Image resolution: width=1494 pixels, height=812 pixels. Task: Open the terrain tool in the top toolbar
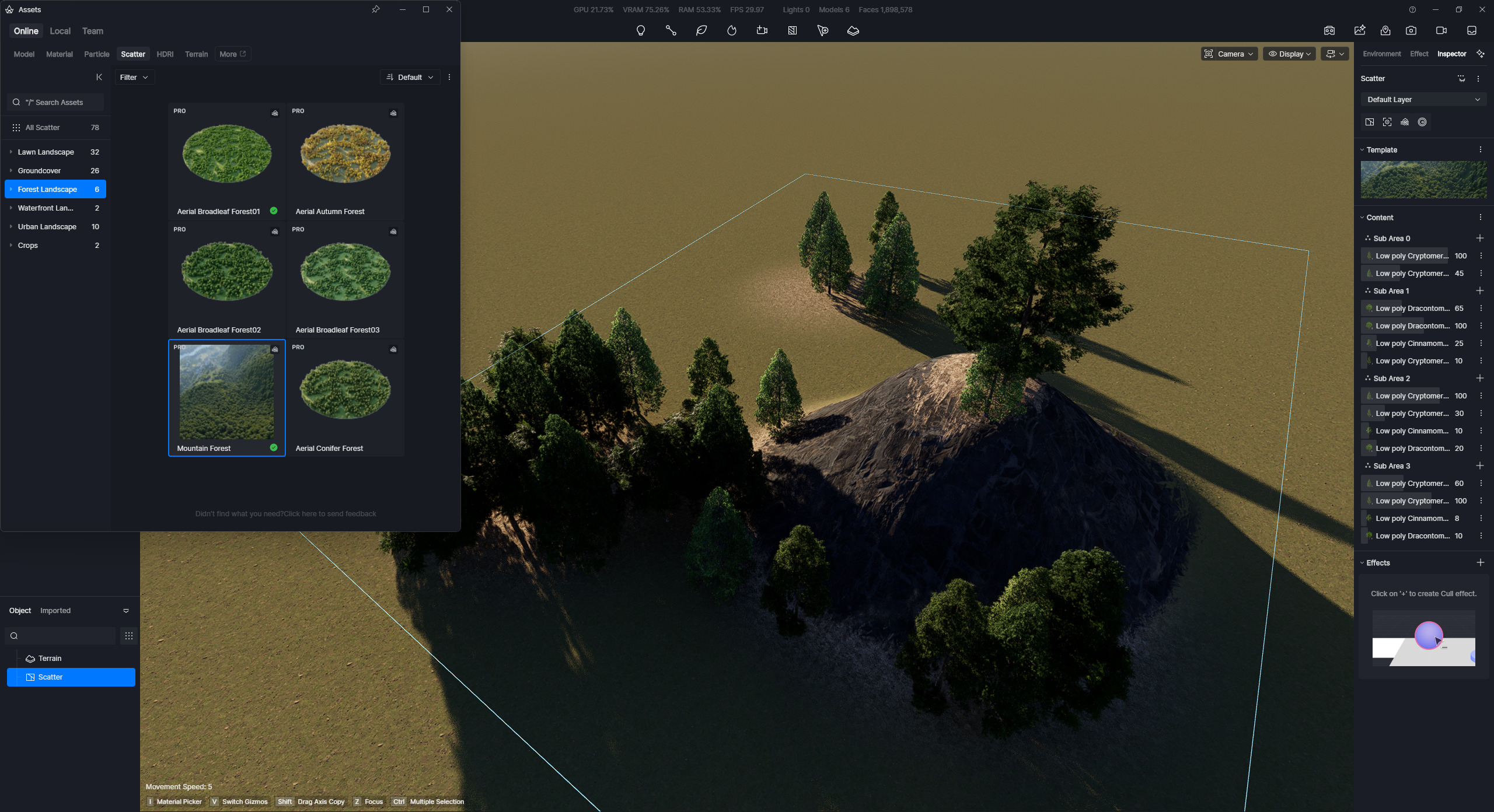(853, 30)
